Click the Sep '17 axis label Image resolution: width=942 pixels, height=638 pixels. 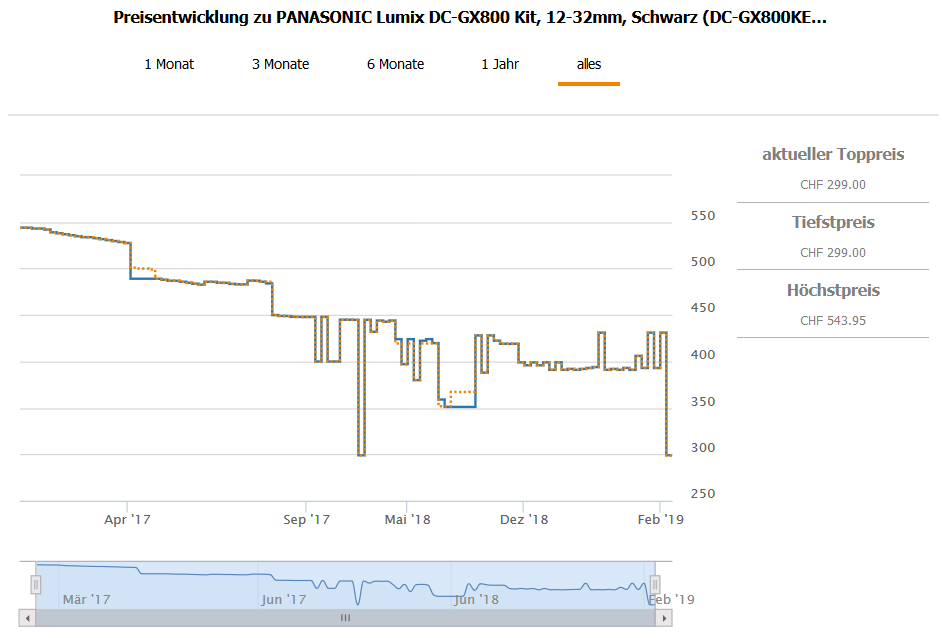click(x=306, y=520)
